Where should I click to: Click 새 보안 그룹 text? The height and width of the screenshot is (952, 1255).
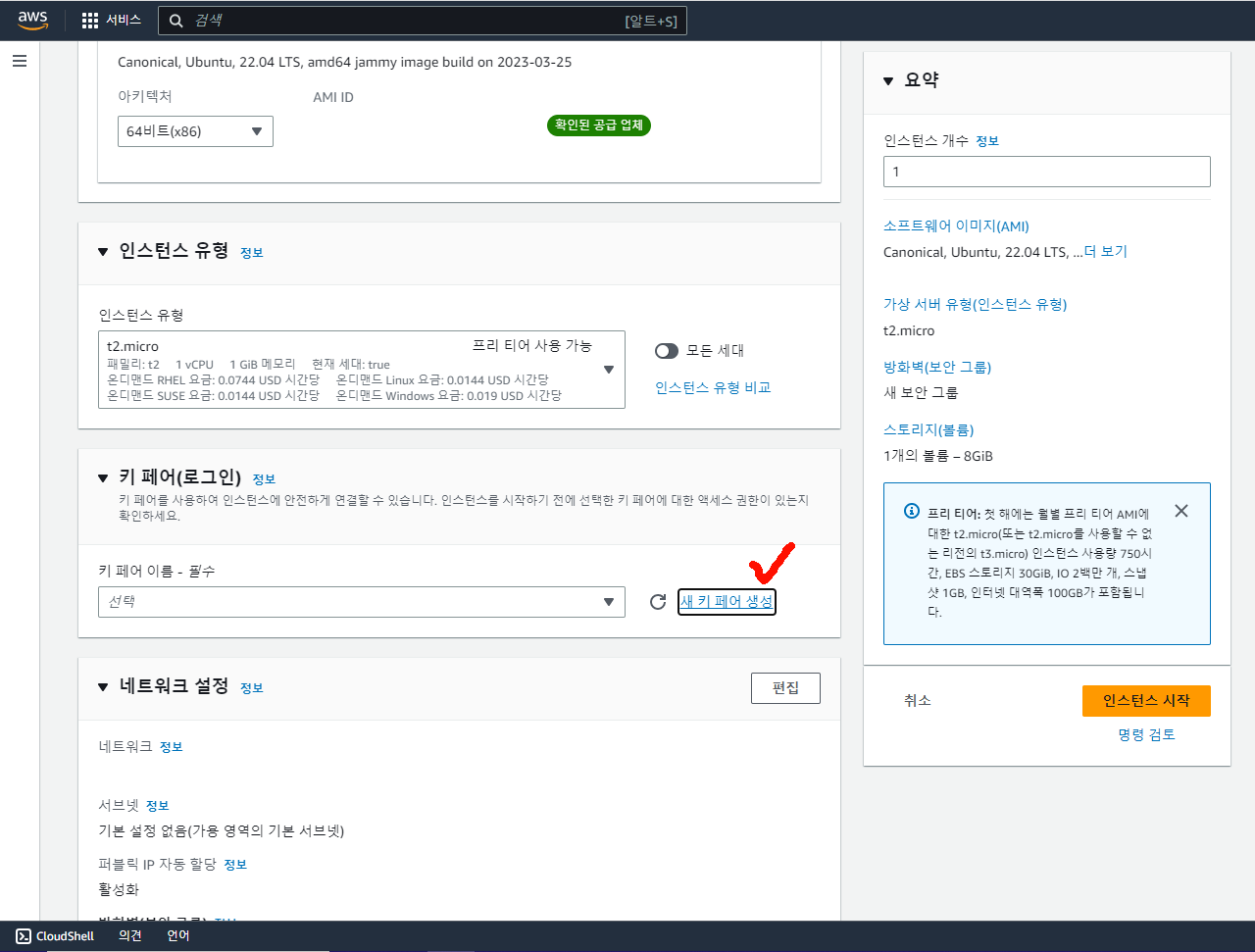pyautogui.click(x=921, y=392)
